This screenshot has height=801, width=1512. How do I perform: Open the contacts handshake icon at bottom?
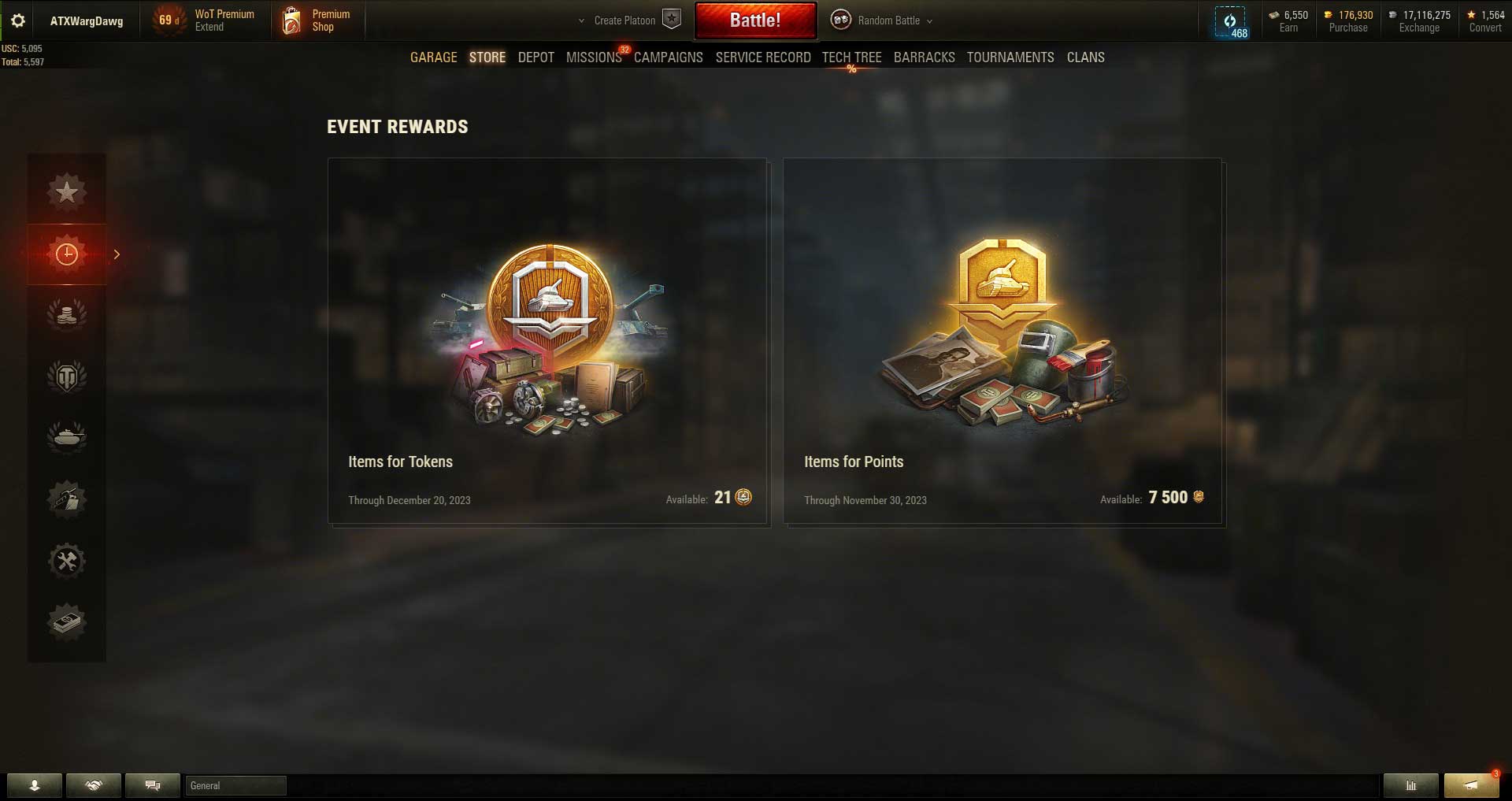pos(94,785)
